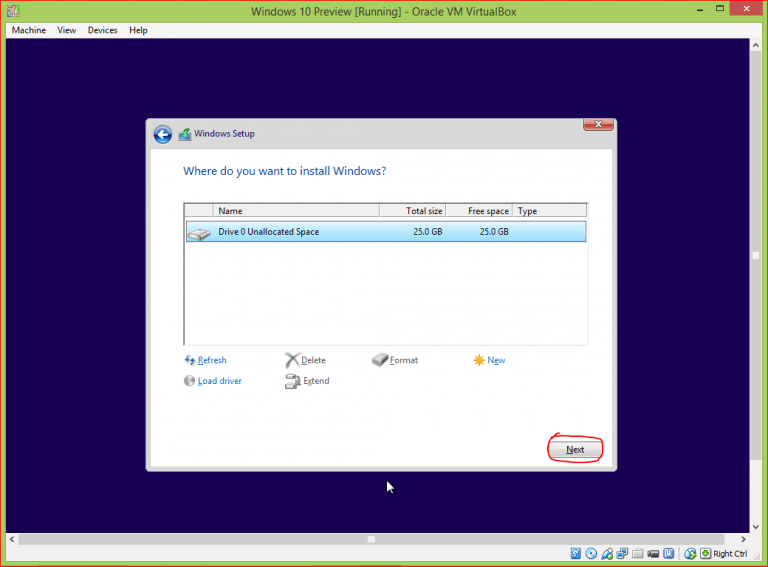768x567 pixels.
Task: Sort by Name column header
Action: (296, 211)
